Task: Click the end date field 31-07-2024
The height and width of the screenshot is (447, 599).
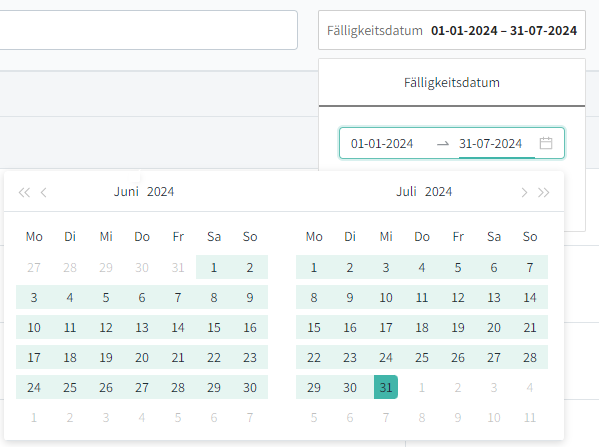Action: click(491, 144)
